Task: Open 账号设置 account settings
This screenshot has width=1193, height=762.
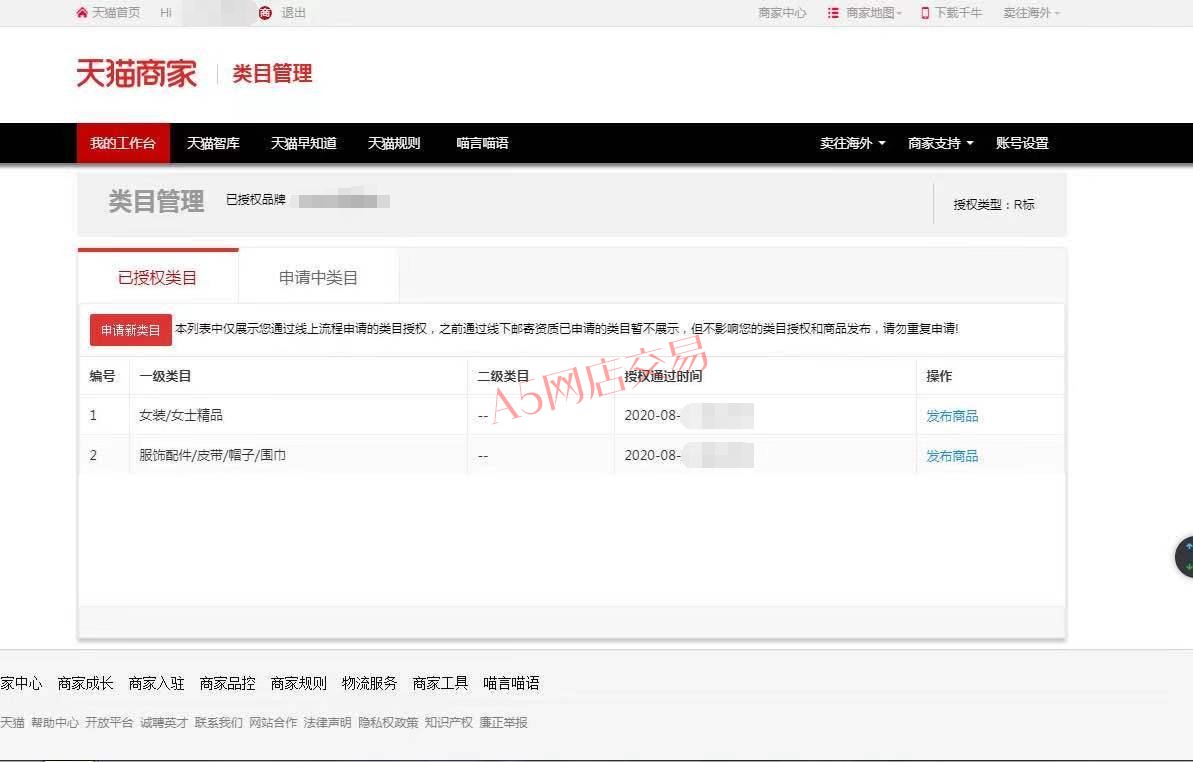Action: [1022, 143]
